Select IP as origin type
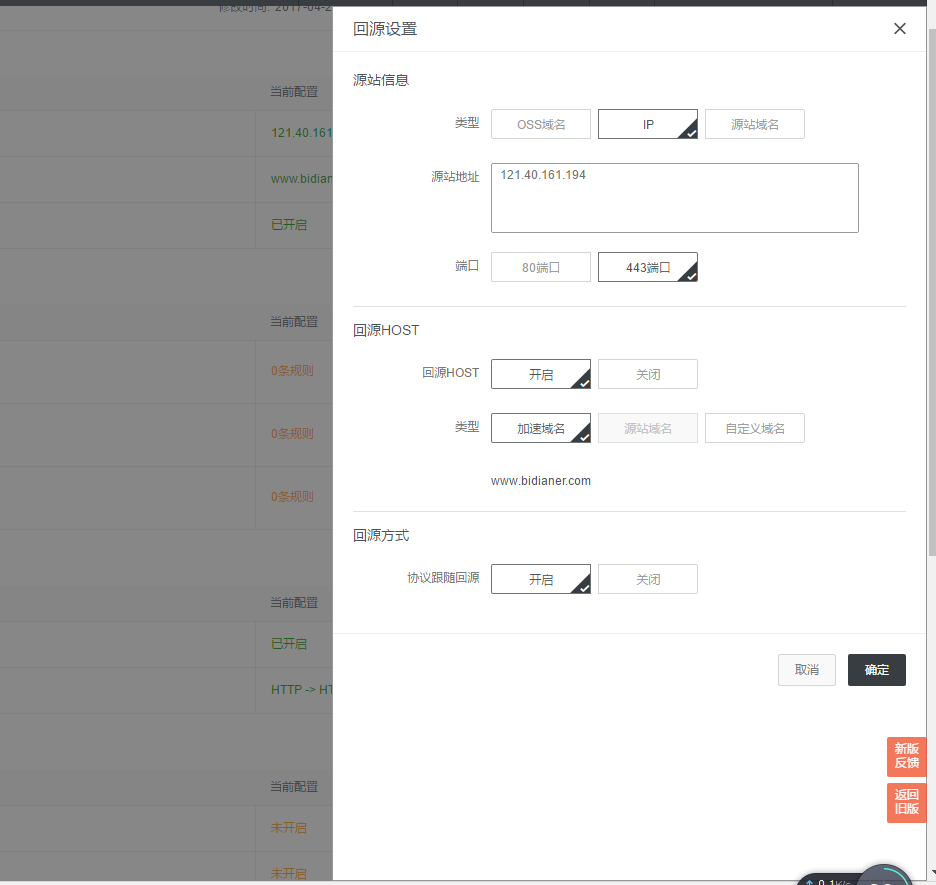The width and height of the screenshot is (936, 885). [x=647, y=124]
